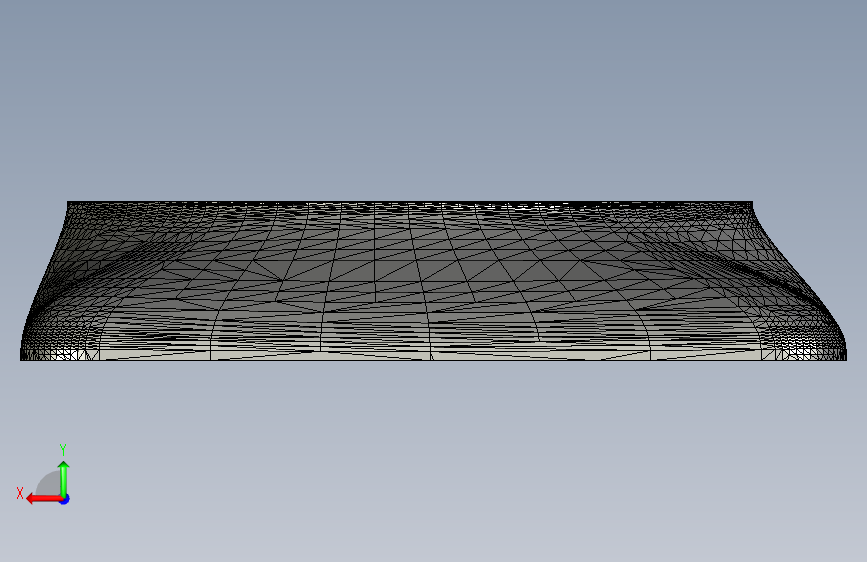
Task: Click the green Y axis arrow of the triad
Action: click(64, 478)
